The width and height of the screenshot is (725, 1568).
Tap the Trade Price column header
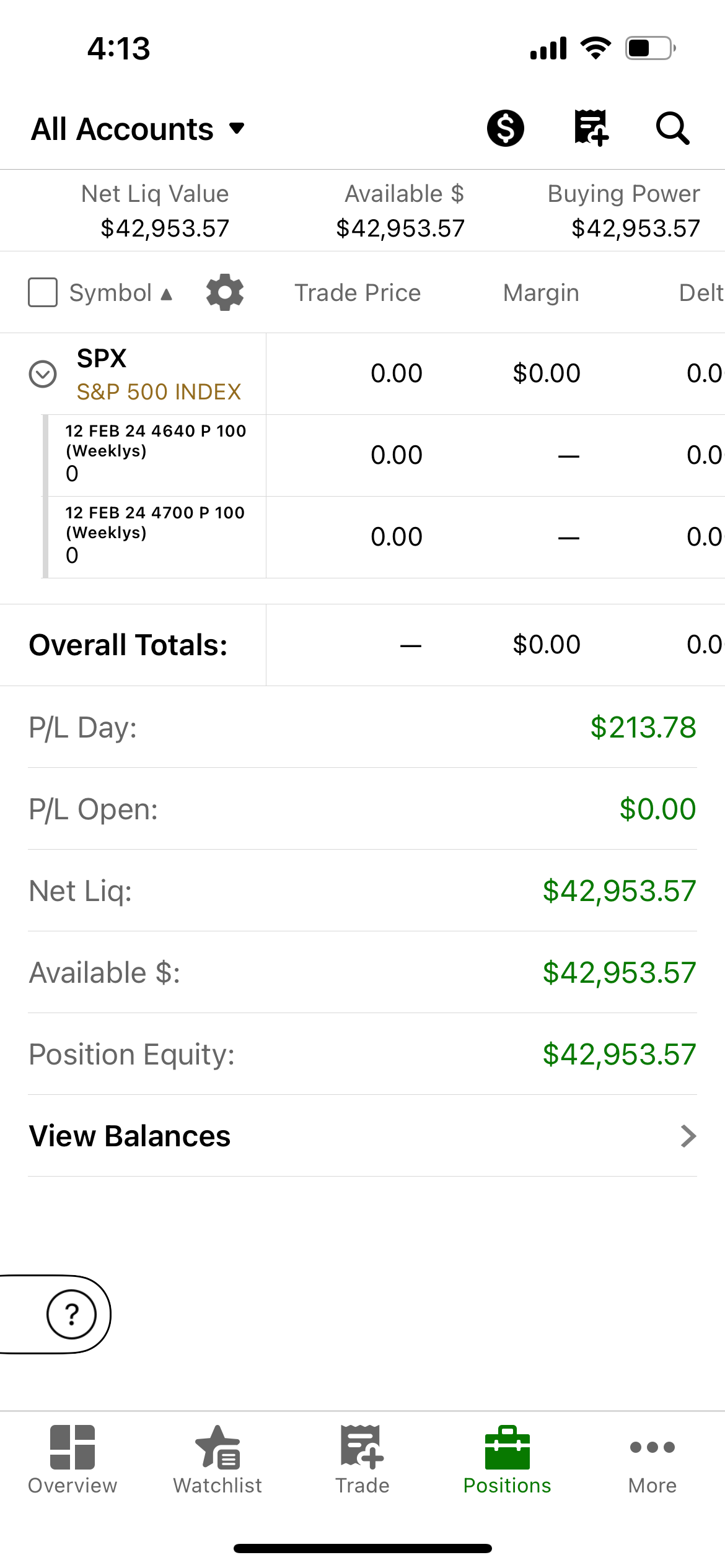[x=358, y=293]
